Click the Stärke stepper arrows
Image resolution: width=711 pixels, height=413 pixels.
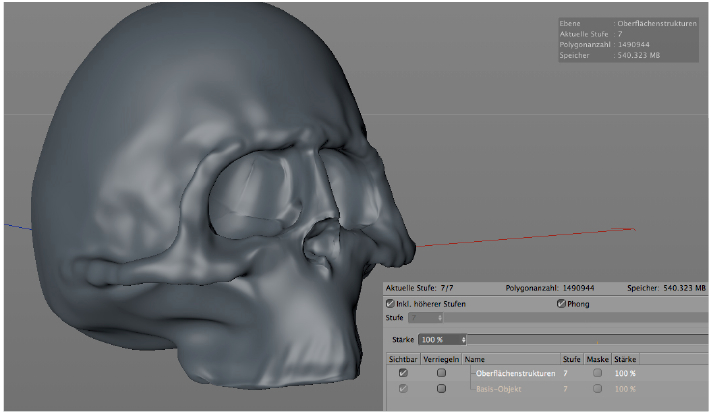(x=463, y=340)
